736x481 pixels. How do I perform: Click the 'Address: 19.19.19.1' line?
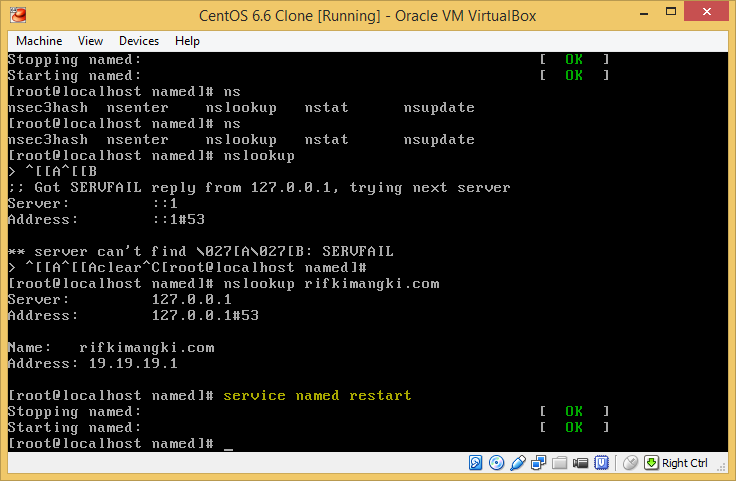tap(92, 364)
